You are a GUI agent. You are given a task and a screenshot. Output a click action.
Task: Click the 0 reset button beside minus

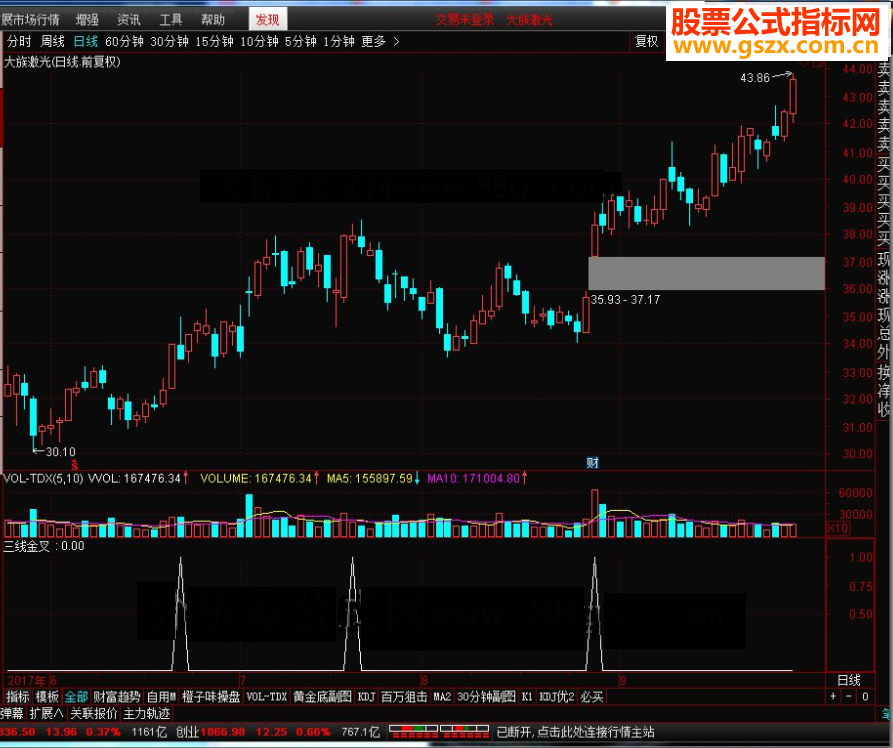tap(865, 697)
